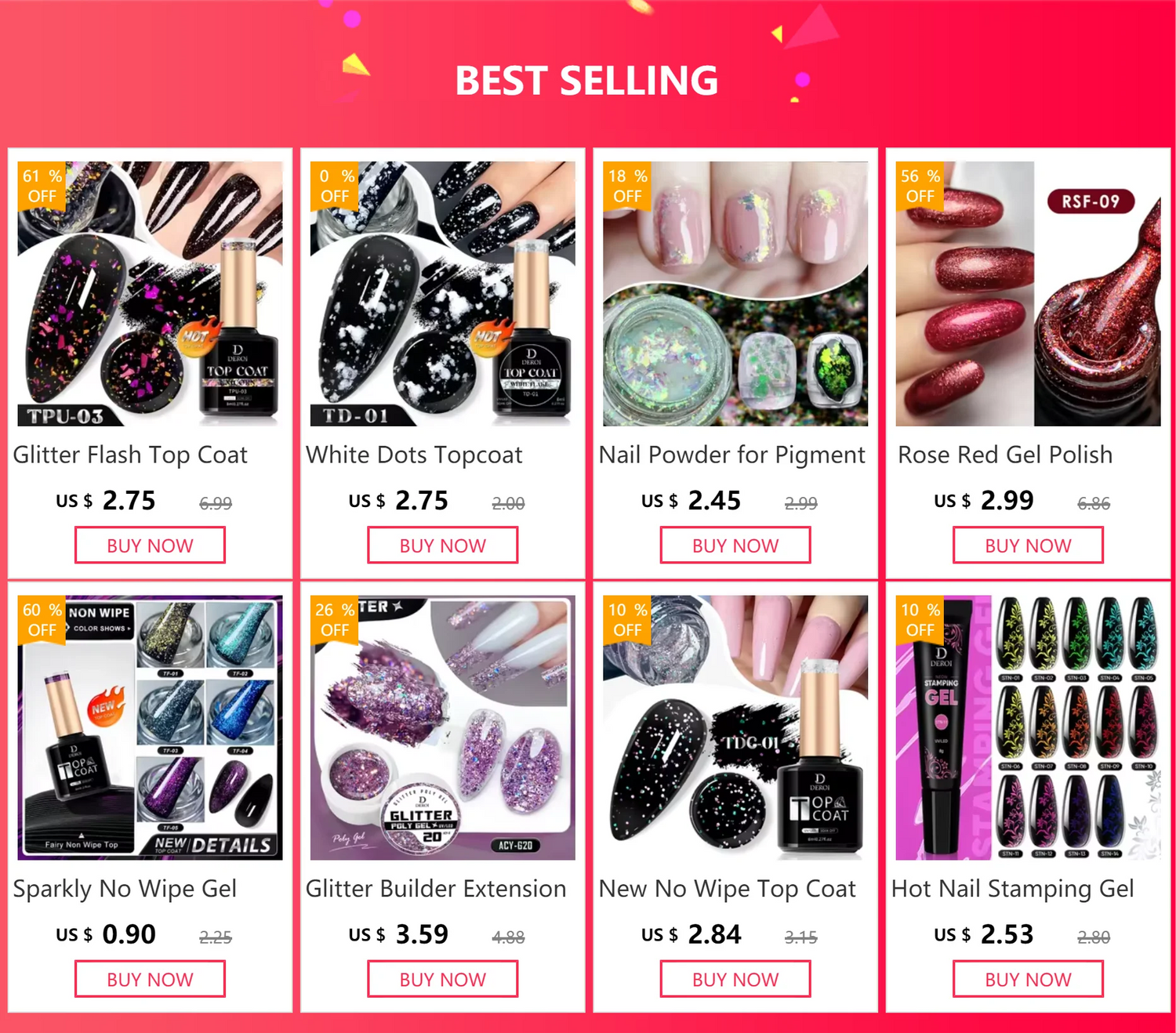This screenshot has width=1176, height=1033.
Task: Click the 56% OFF badge on rose gel
Action: tap(920, 186)
